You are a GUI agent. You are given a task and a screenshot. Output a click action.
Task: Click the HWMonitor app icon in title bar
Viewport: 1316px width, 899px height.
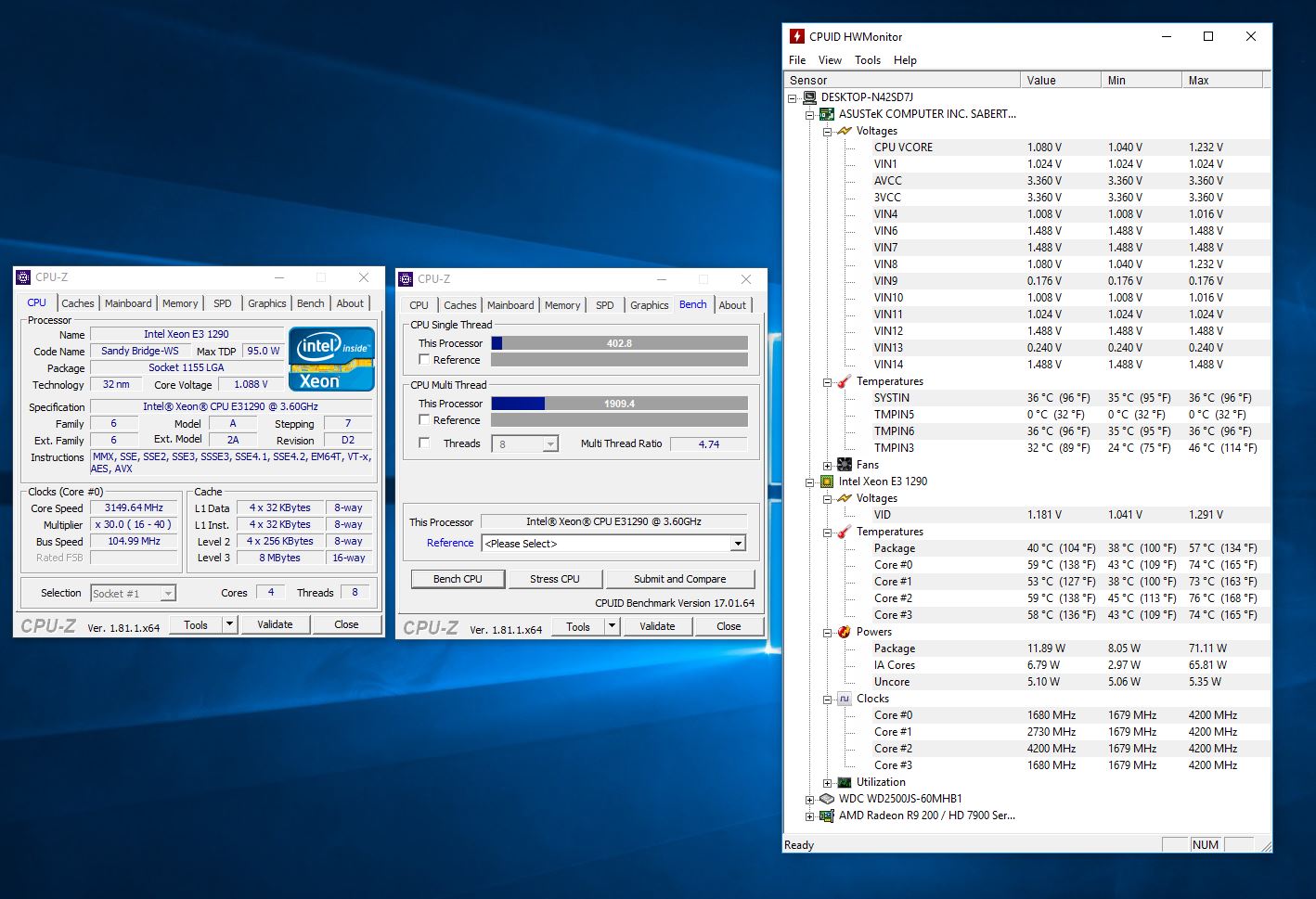(796, 36)
